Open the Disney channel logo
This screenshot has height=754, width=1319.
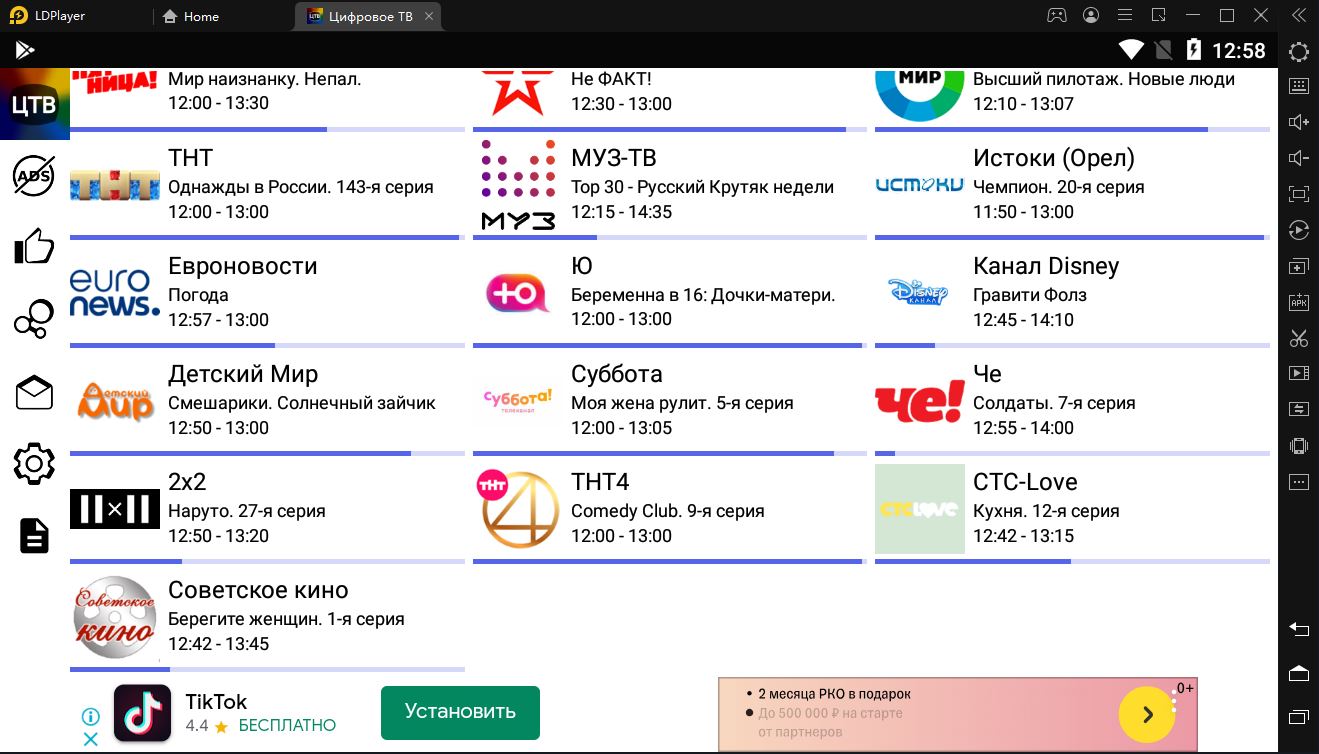pyautogui.click(x=919, y=293)
